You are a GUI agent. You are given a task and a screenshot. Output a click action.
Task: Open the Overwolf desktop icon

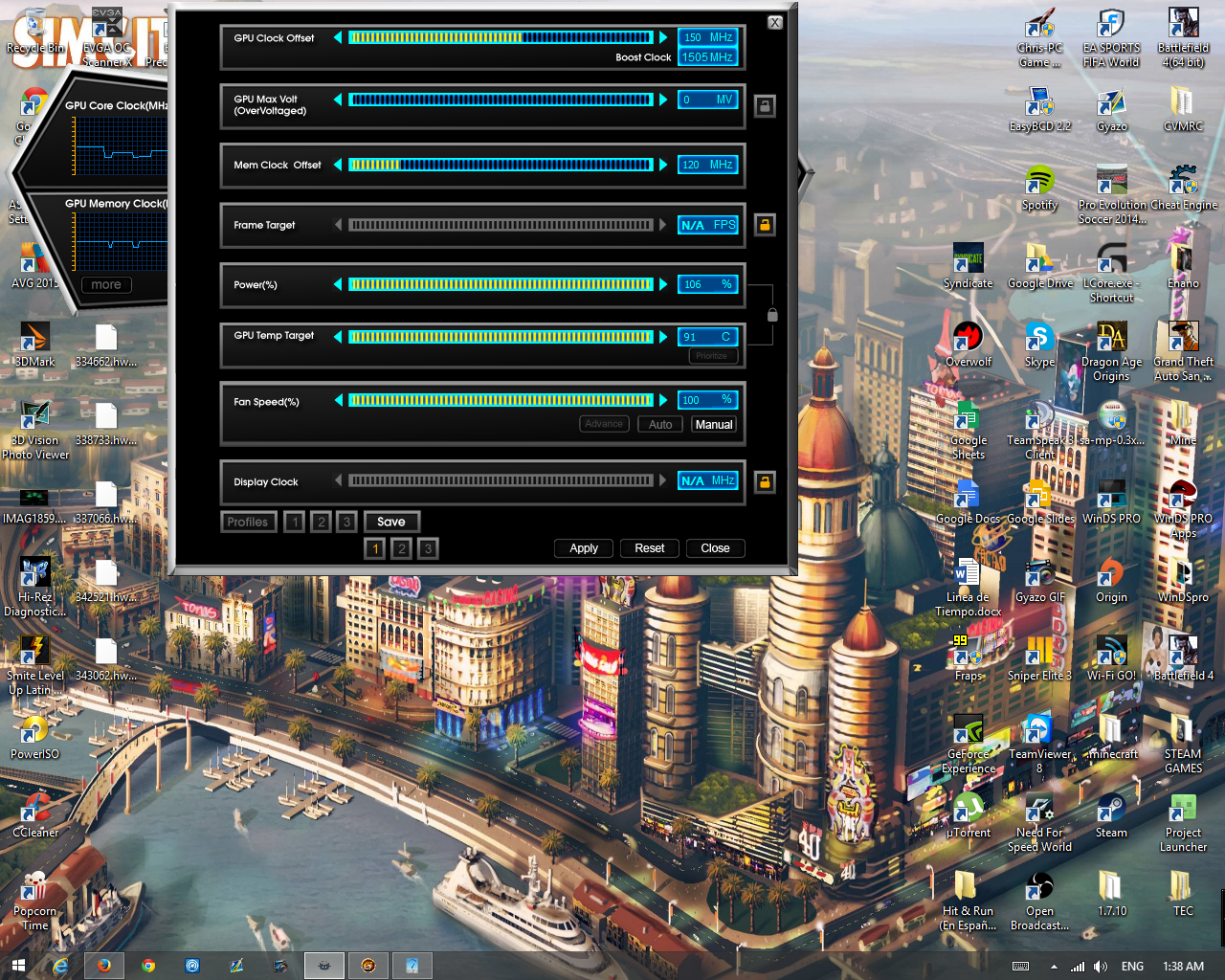[x=969, y=344]
